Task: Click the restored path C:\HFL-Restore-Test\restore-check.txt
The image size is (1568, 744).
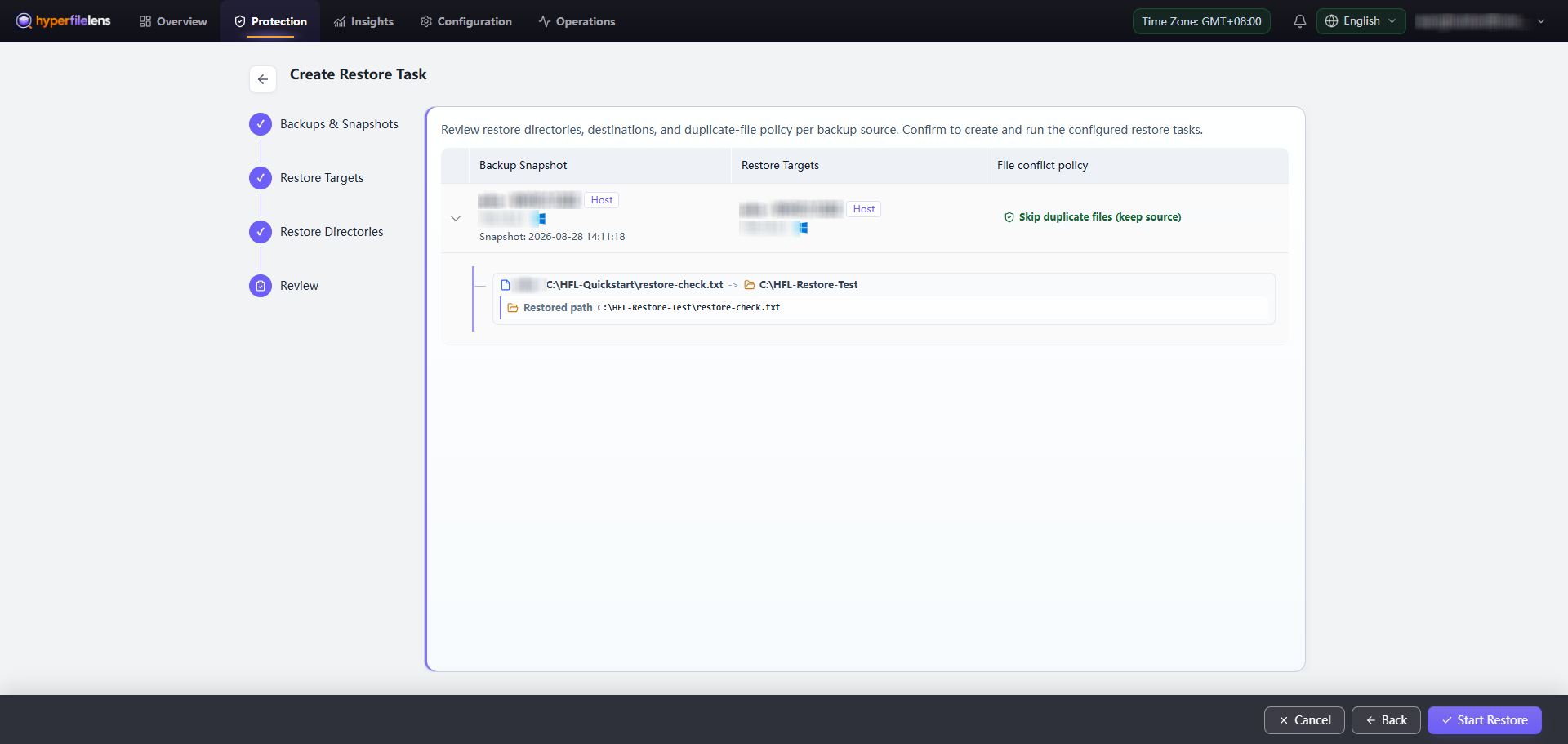Action: 688,308
